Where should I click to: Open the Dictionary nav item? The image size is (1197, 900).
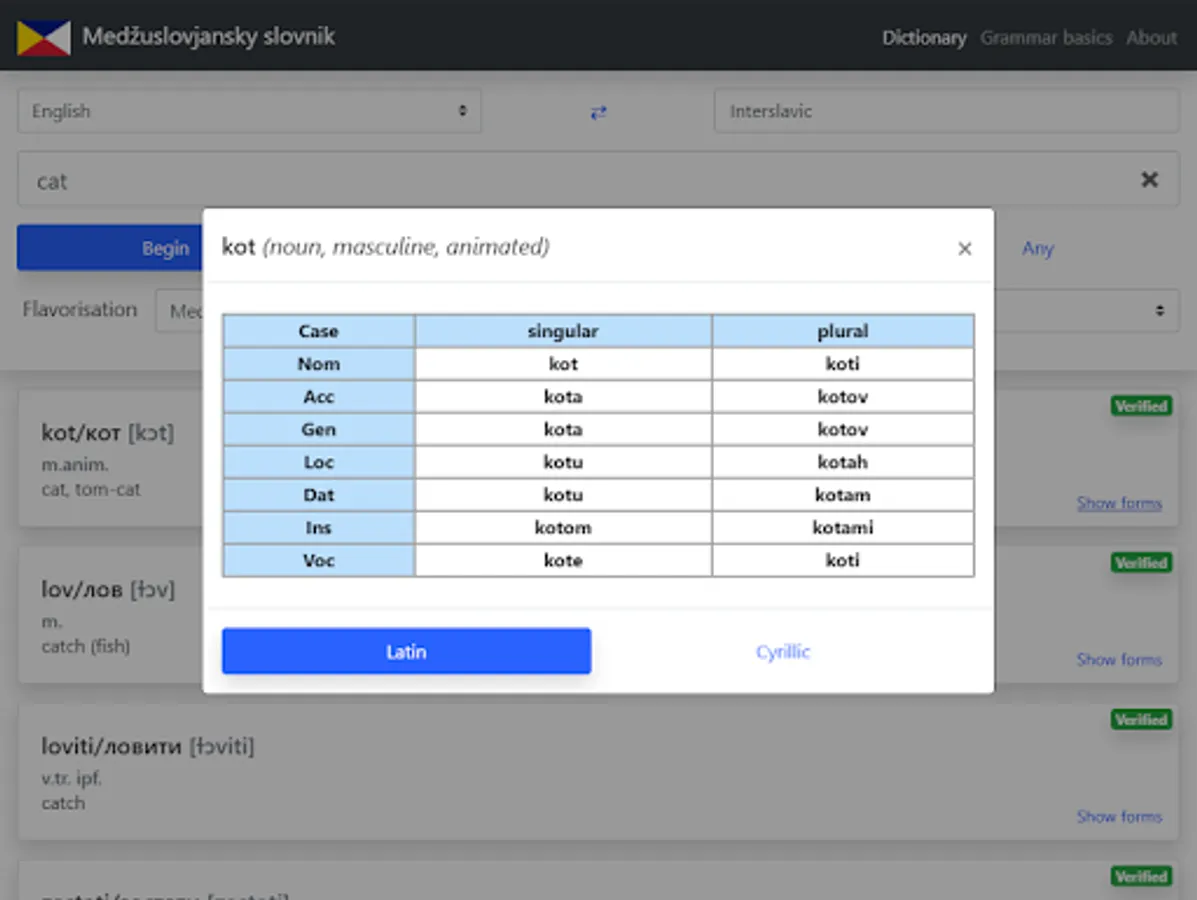(x=924, y=37)
